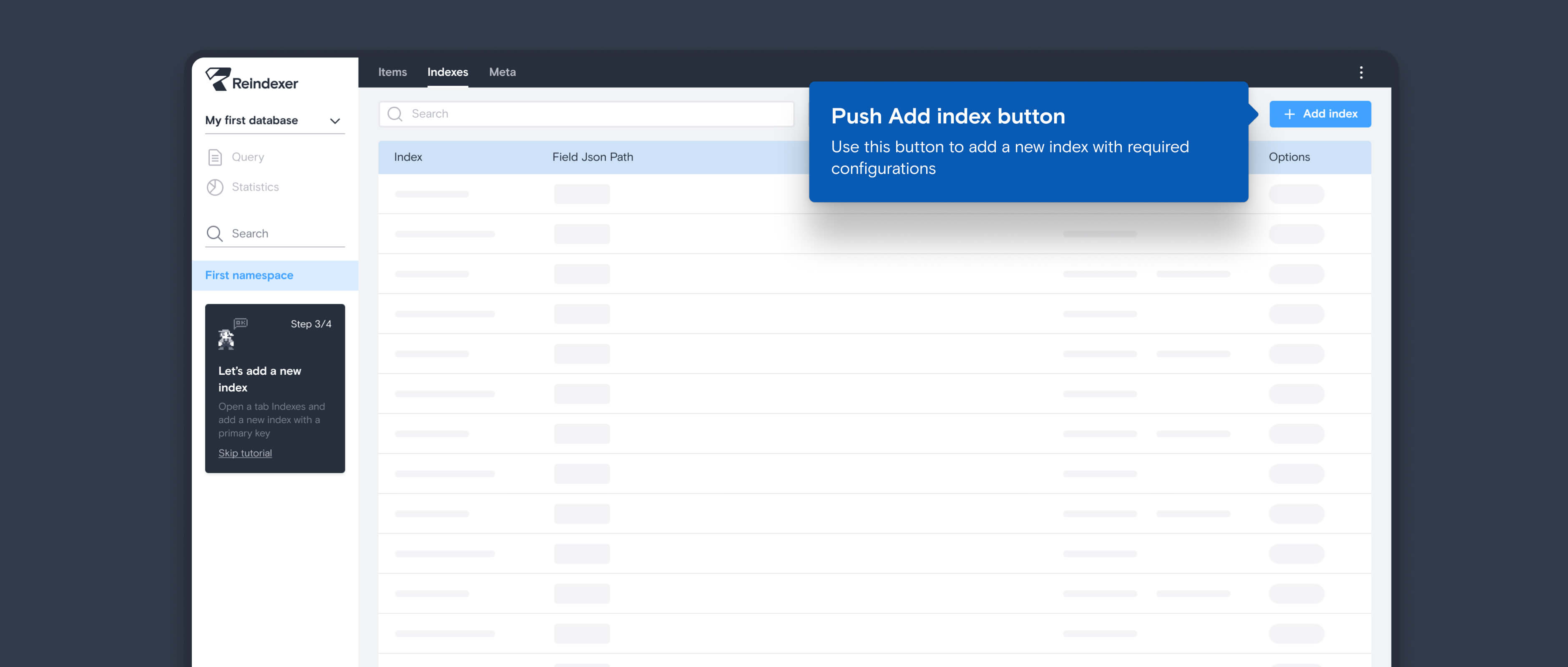Viewport: 1568px width, 667px height.
Task: Click the Skip tutorial link
Action: pos(245,453)
